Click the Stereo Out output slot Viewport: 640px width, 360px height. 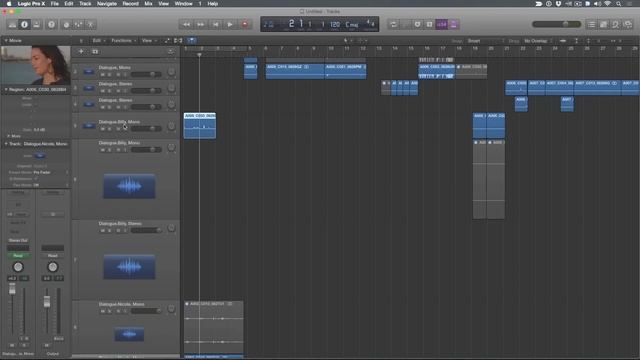pos(18,240)
